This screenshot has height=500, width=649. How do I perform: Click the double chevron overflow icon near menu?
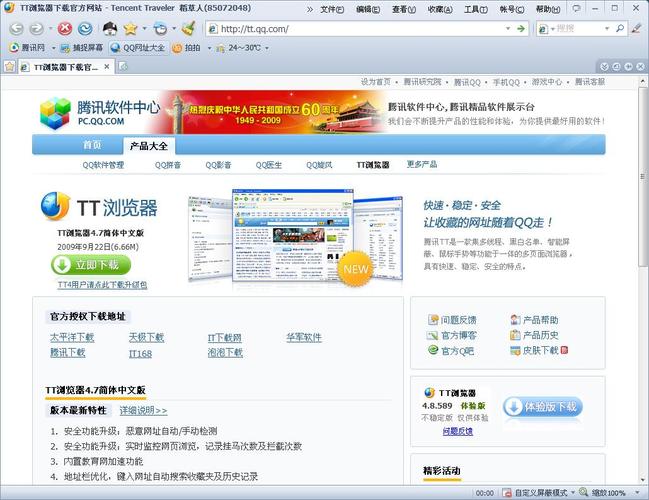tap(310, 9)
